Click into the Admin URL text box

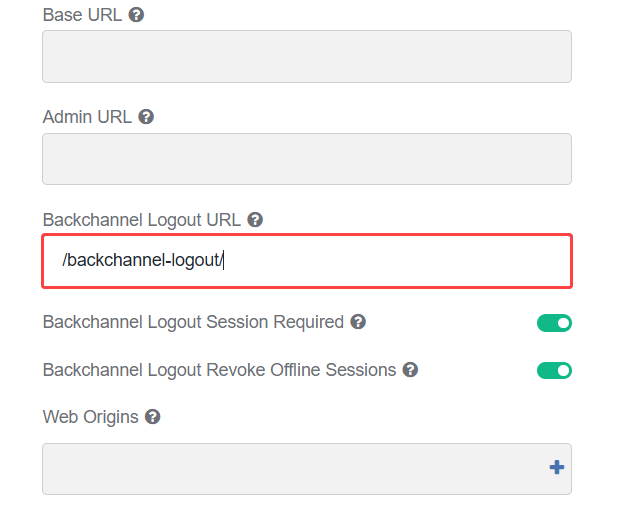click(307, 159)
